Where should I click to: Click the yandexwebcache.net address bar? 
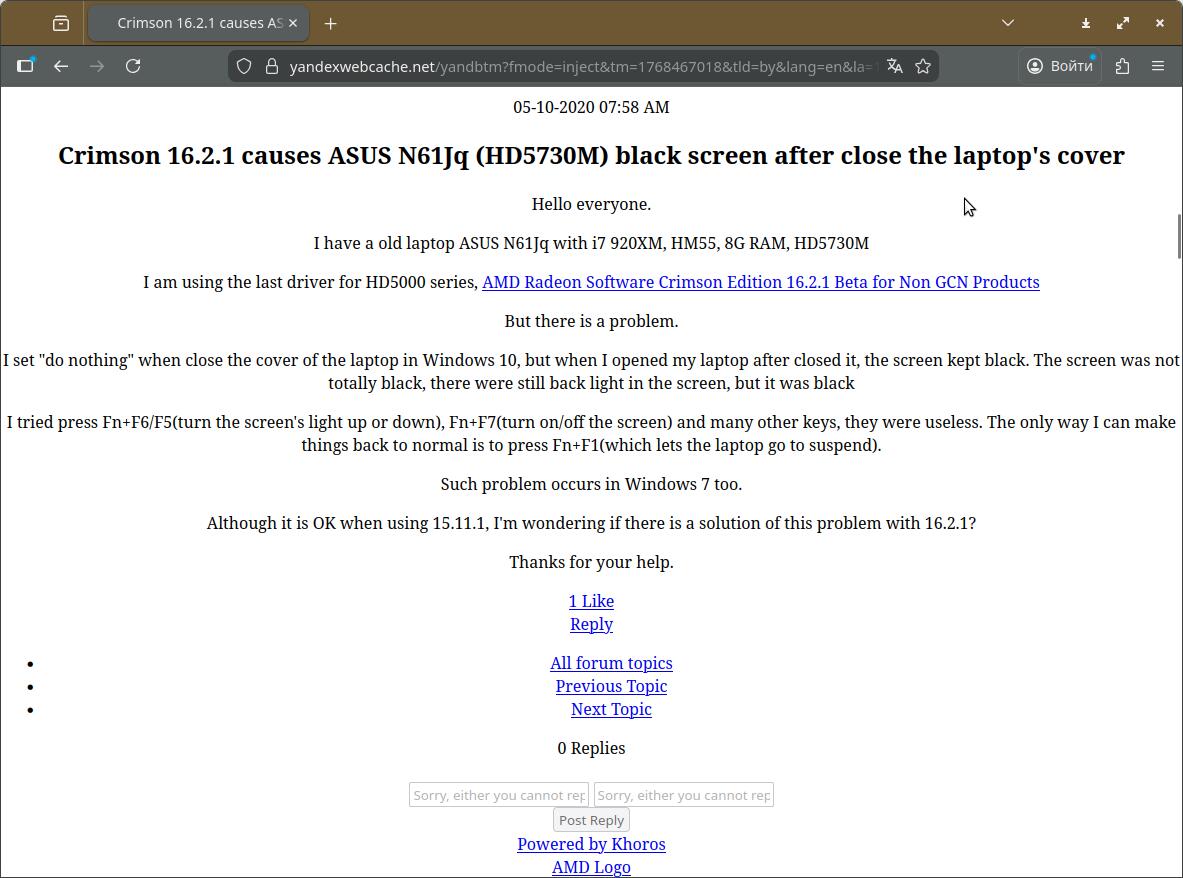click(x=582, y=66)
